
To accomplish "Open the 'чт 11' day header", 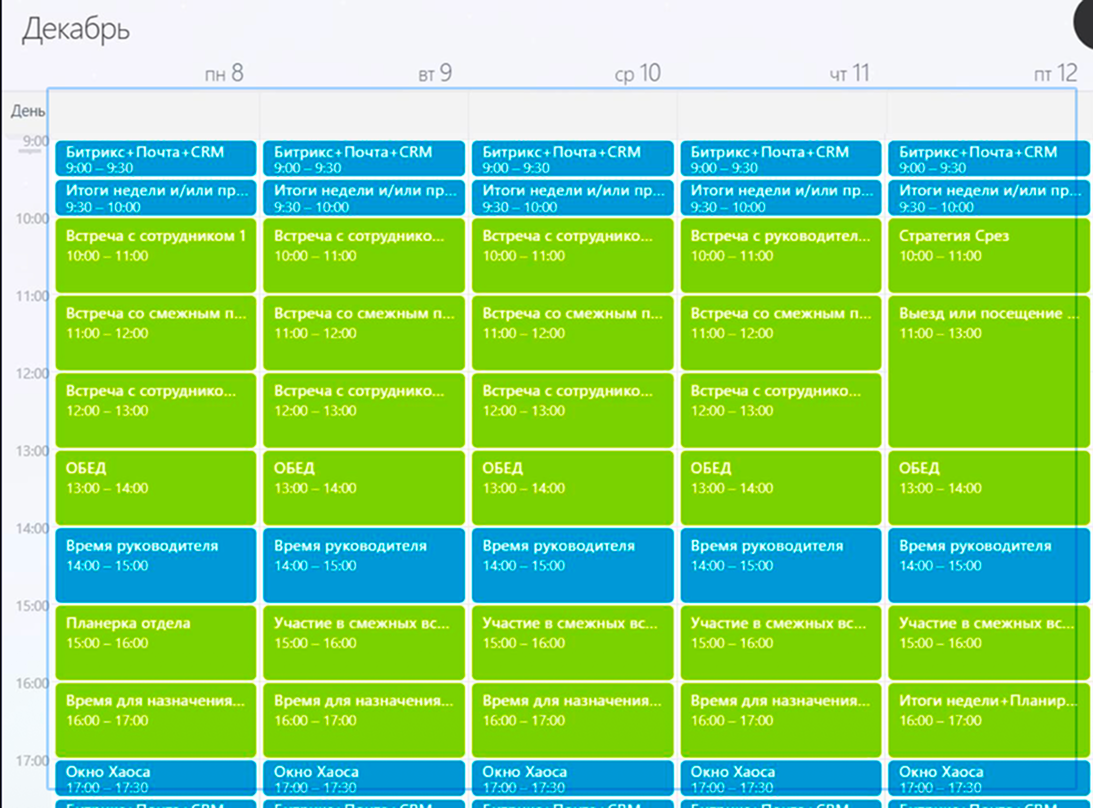I will 849,73.
